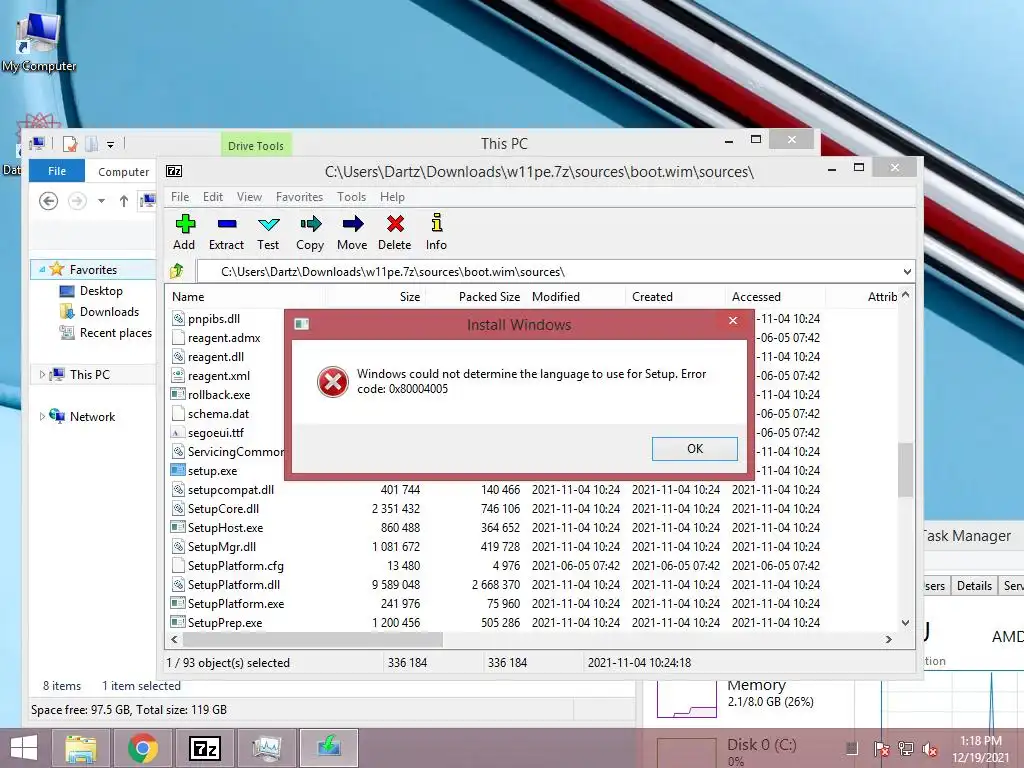Viewport: 1024px width, 768px height.
Task: Click the File tab in This PC
Action: pyautogui.click(x=57, y=170)
